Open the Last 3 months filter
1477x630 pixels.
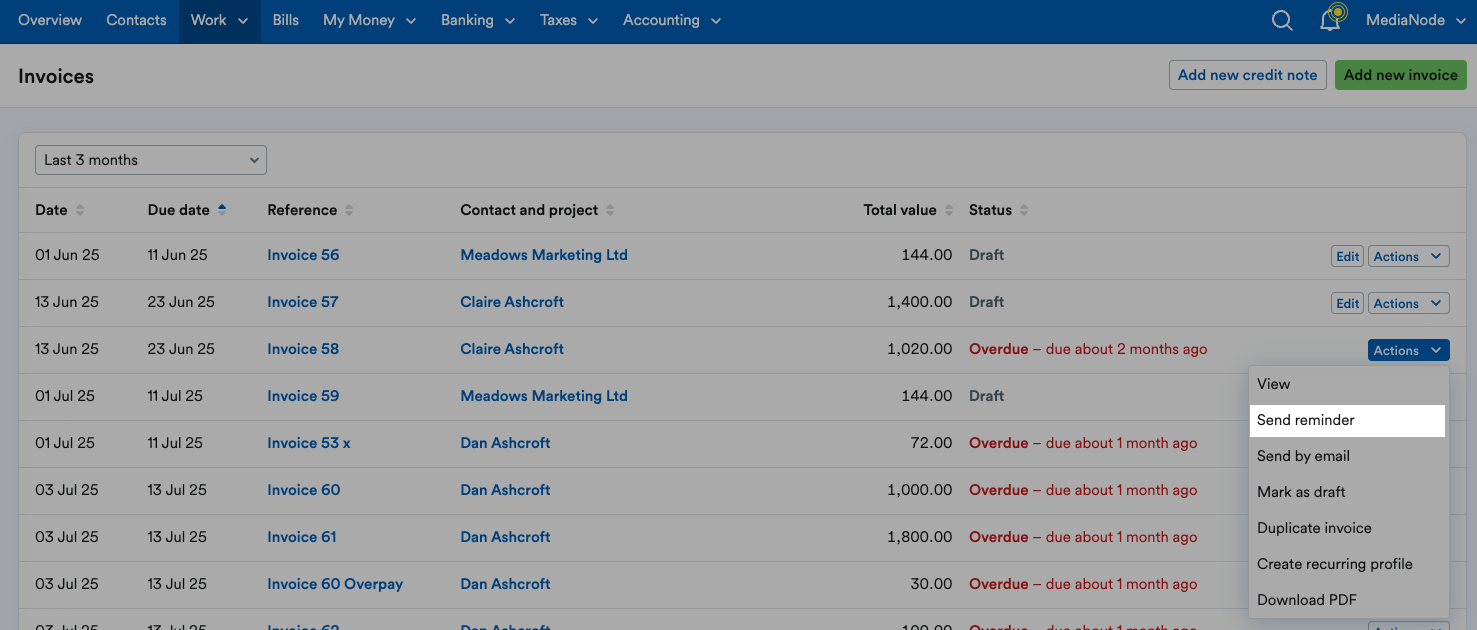click(x=151, y=160)
